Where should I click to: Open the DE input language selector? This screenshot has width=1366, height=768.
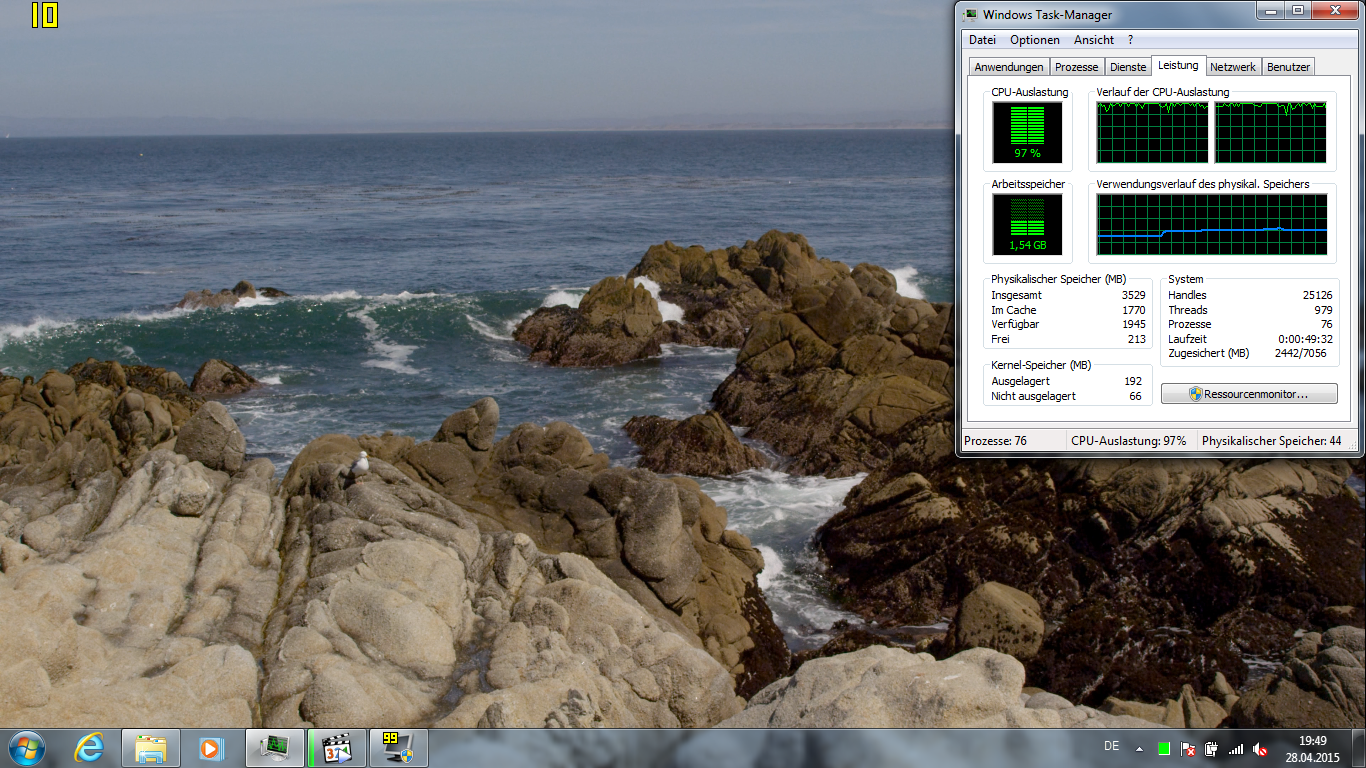click(1111, 747)
